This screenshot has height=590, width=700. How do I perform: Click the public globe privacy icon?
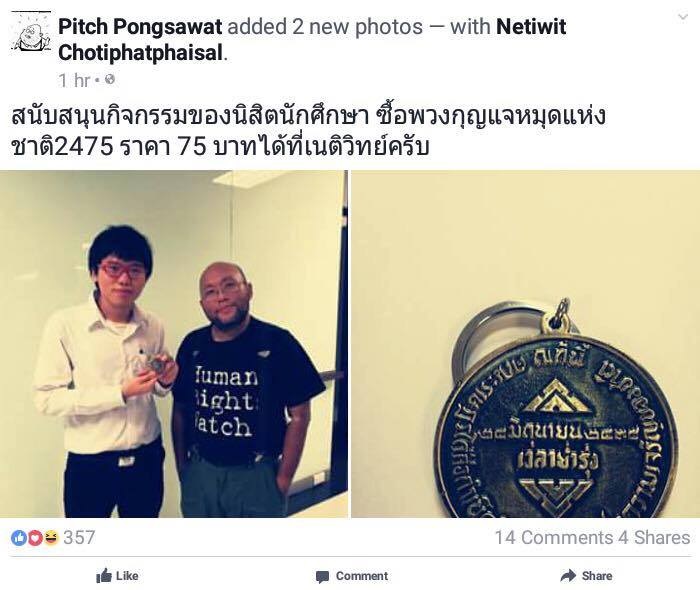click(110, 80)
